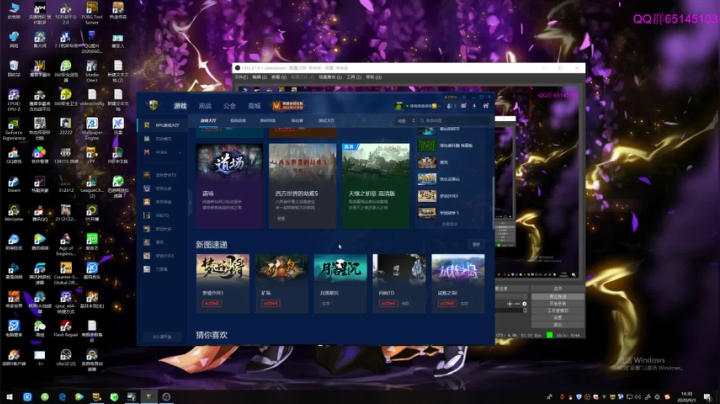720x404 pixels.
Task: Open the notification center icon in taskbar
Action: coord(707,397)
